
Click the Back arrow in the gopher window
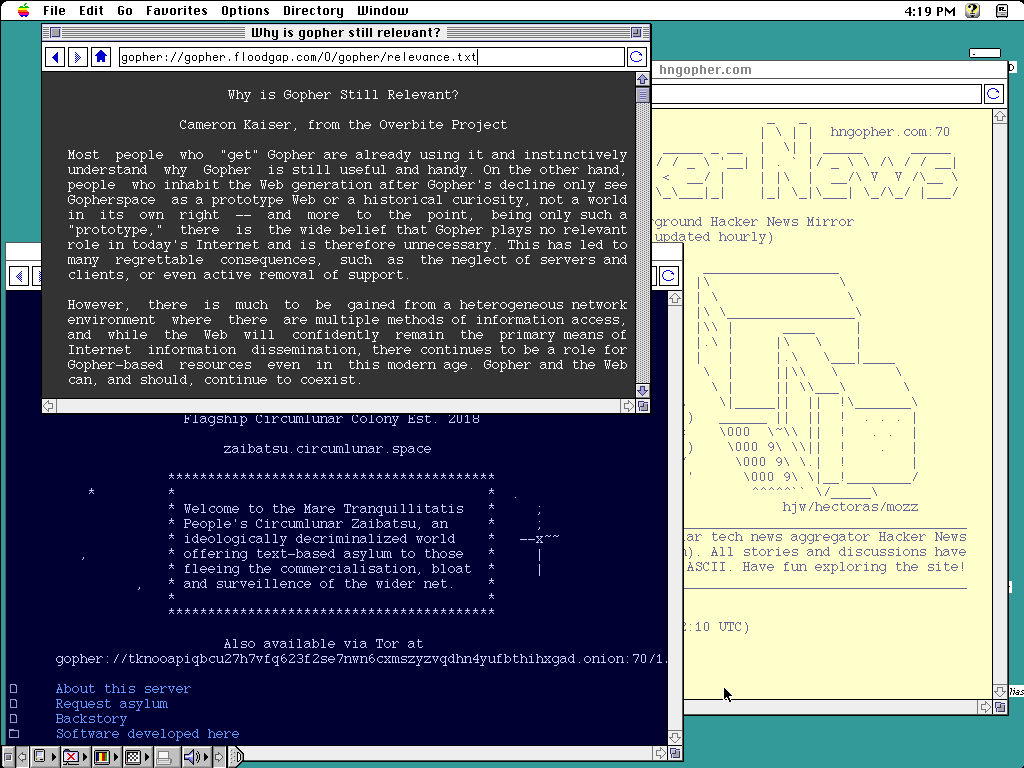tap(54, 57)
